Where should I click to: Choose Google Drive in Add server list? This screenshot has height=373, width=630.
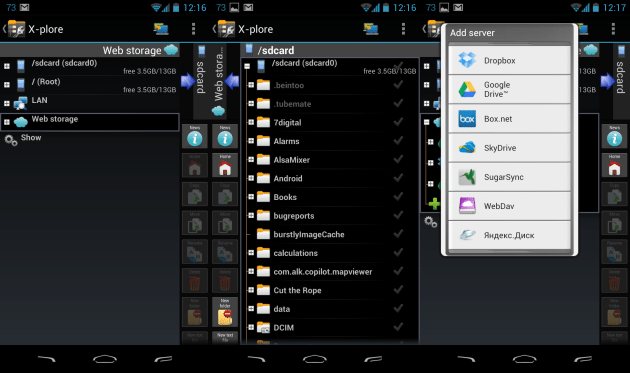click(509, 89)
